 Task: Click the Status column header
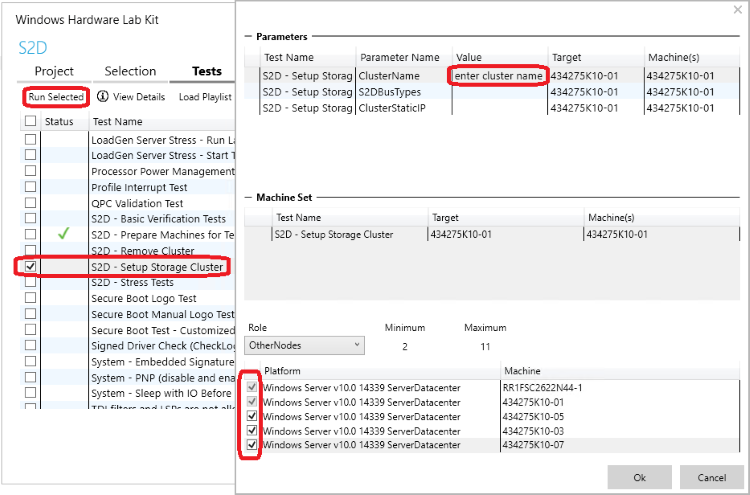coord(59,121)
